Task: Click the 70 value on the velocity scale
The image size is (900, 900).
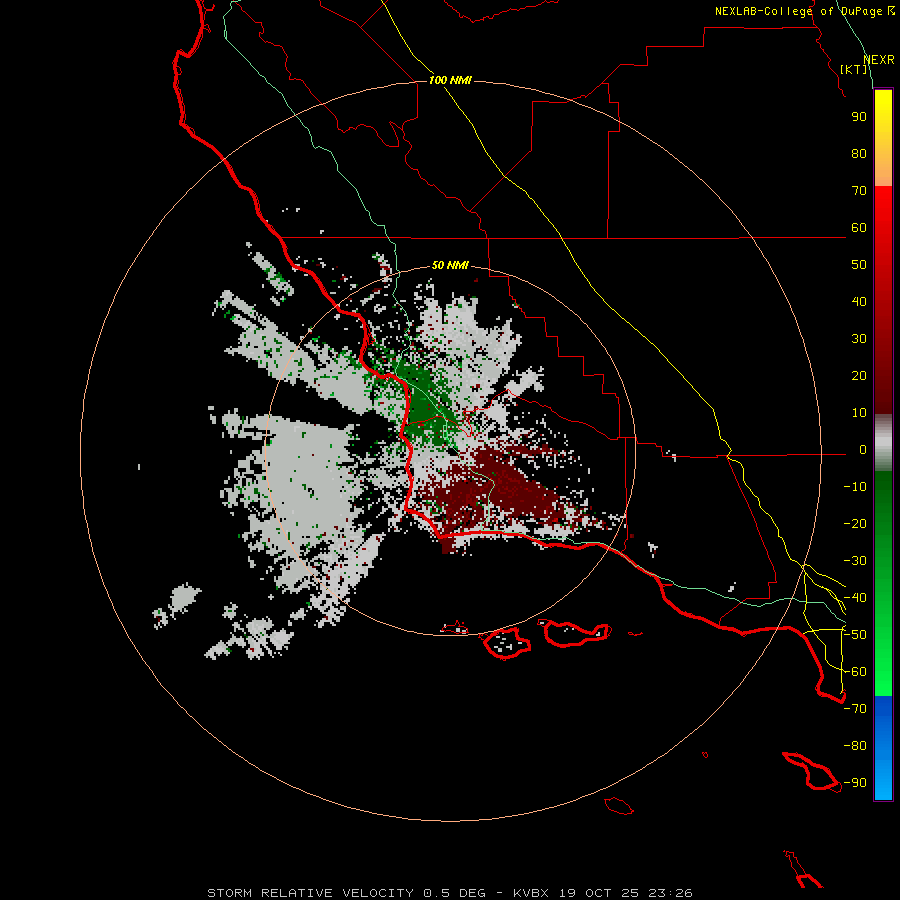Action: point(859,191)
